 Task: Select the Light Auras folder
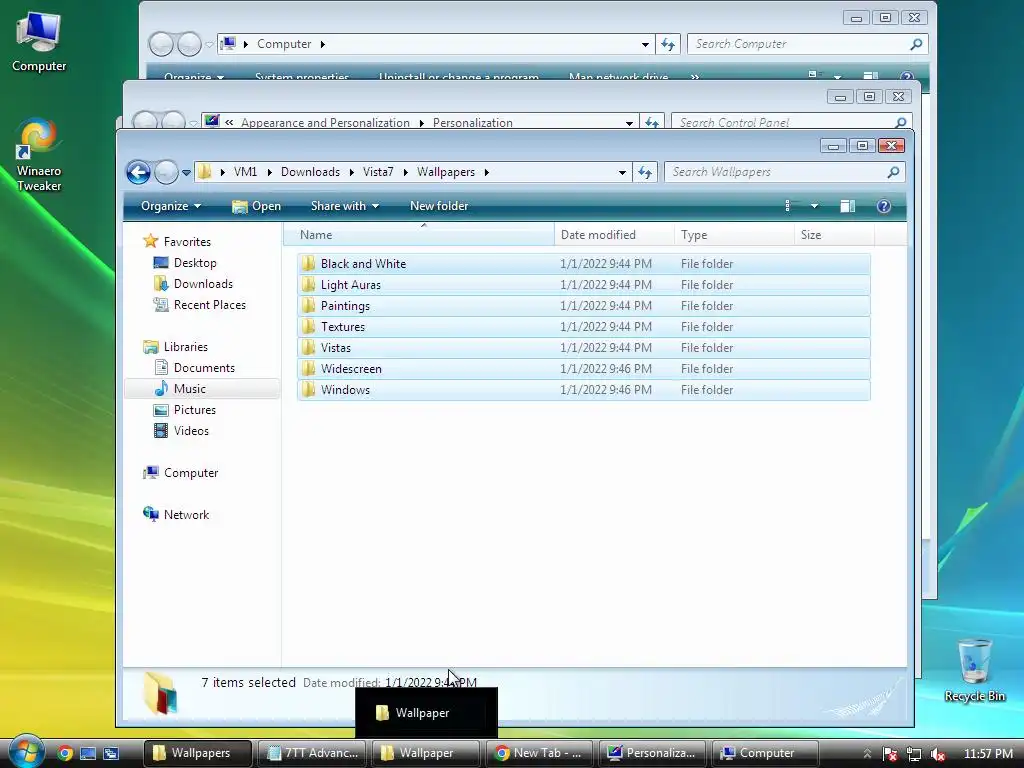584,285
